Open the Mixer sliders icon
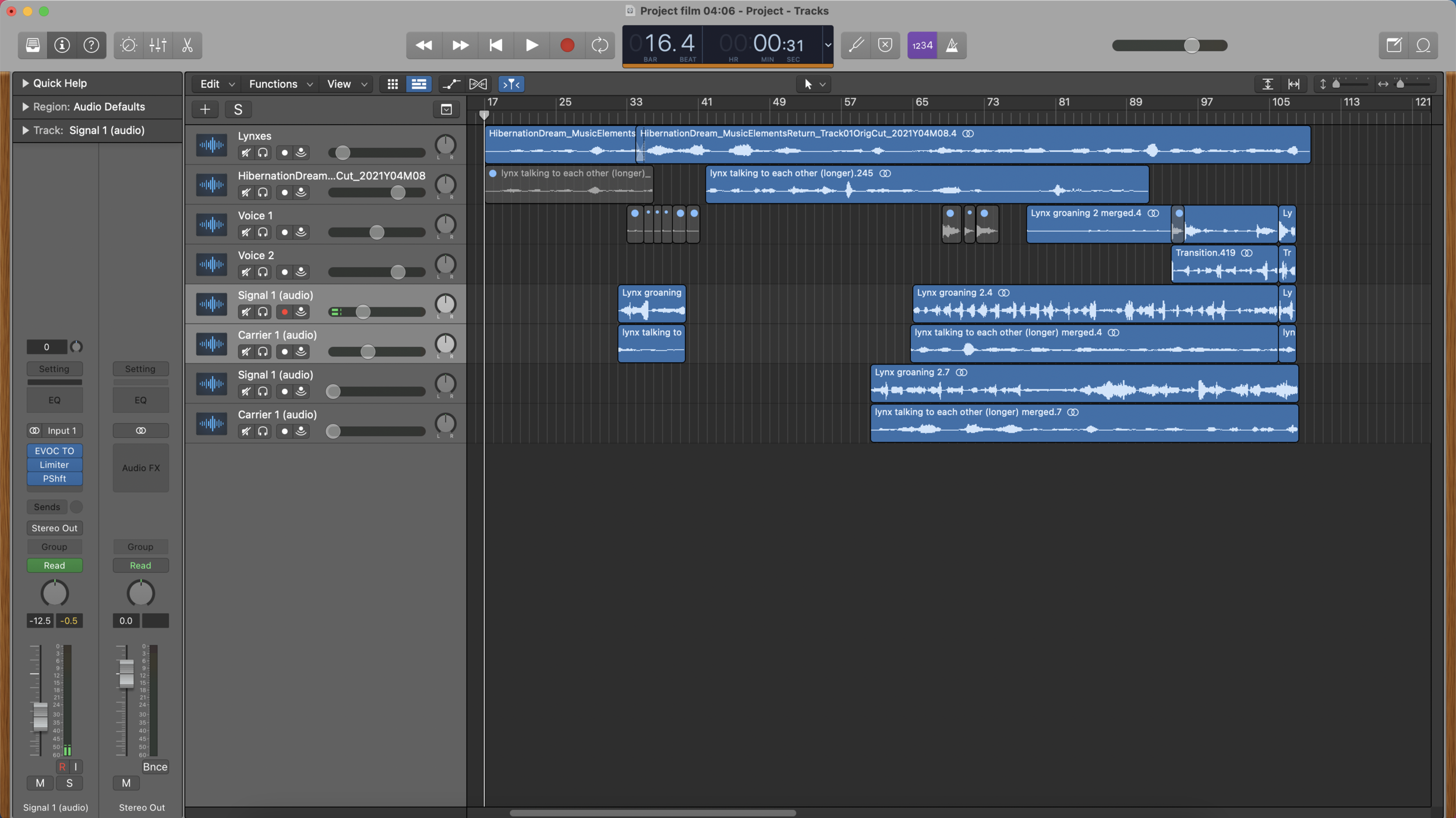 tap(158, 45)
